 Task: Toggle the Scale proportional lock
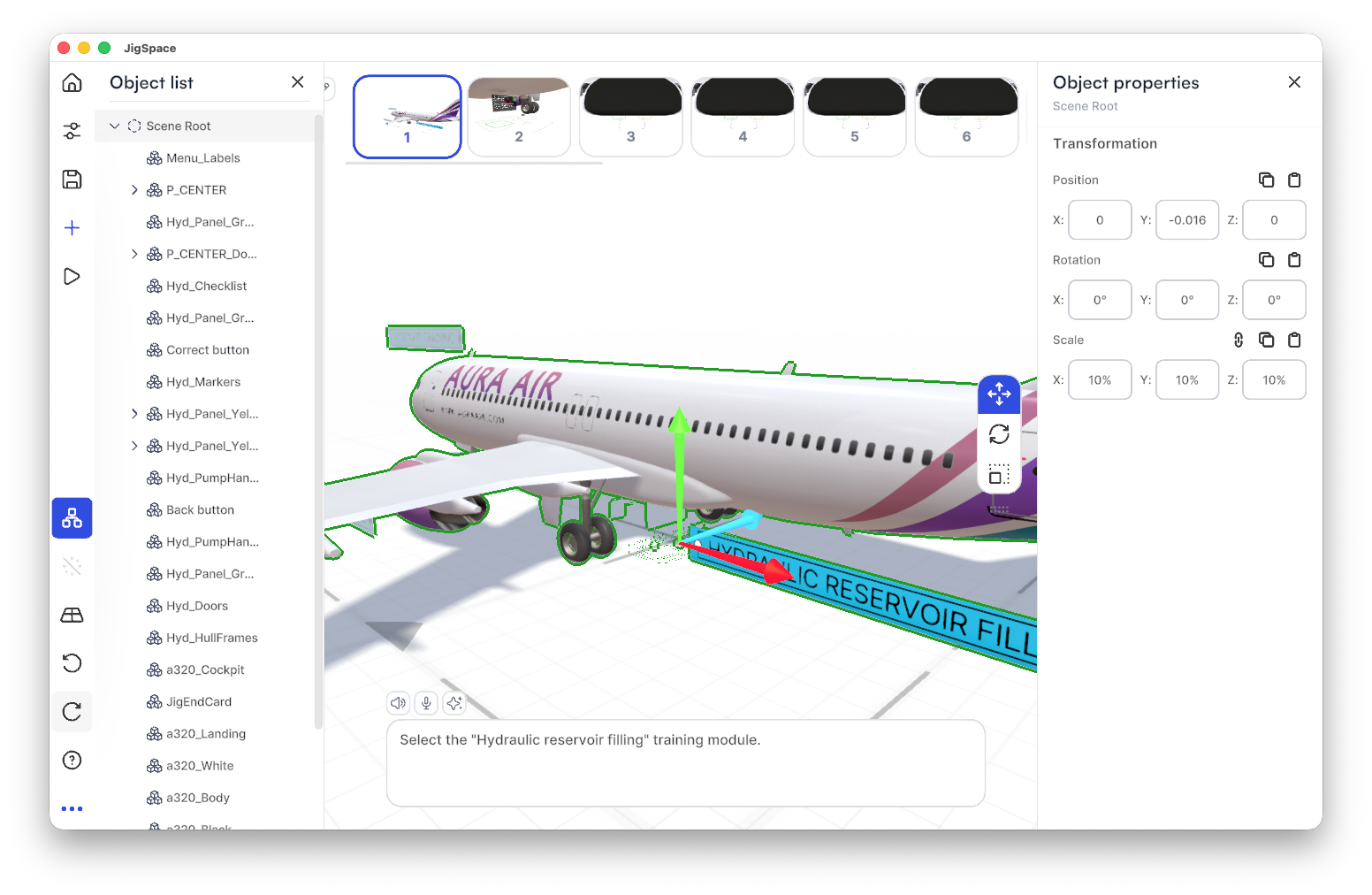pyautogui.click(x=1239, y=340)
